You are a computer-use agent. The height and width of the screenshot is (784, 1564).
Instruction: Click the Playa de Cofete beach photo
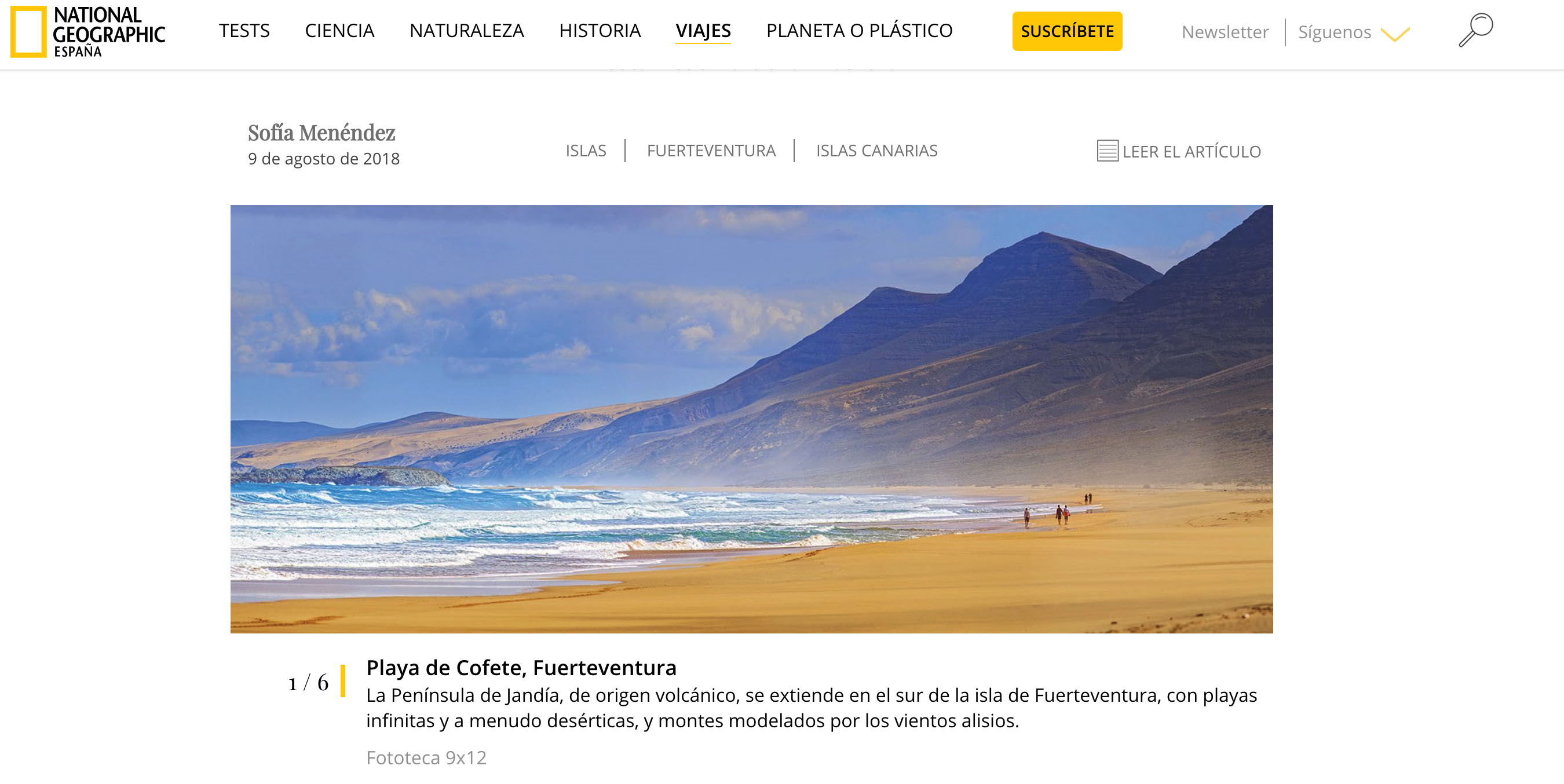pos(751,419)
